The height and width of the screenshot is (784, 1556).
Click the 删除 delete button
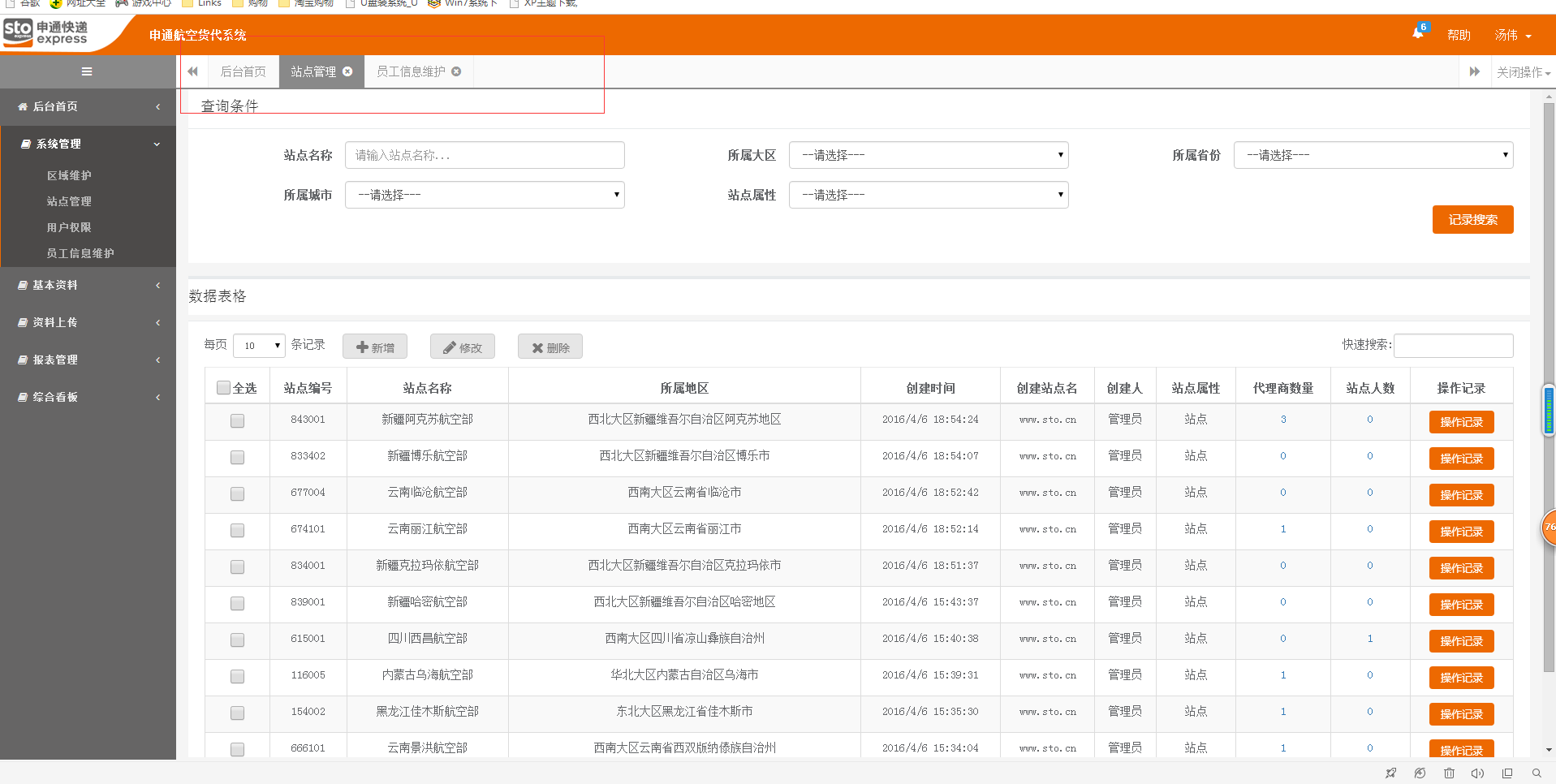click(550, 347)
